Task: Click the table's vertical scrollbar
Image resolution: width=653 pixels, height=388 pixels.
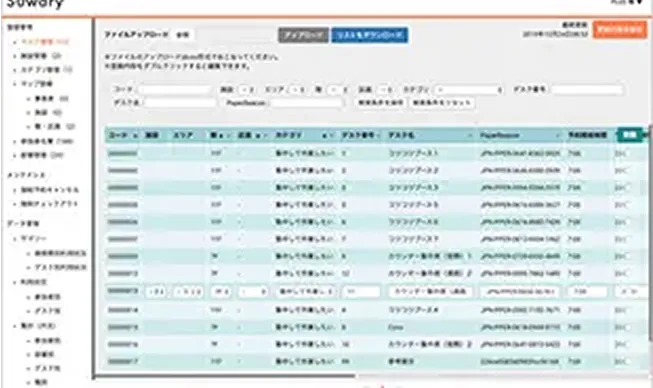Action: coord(650,233)
